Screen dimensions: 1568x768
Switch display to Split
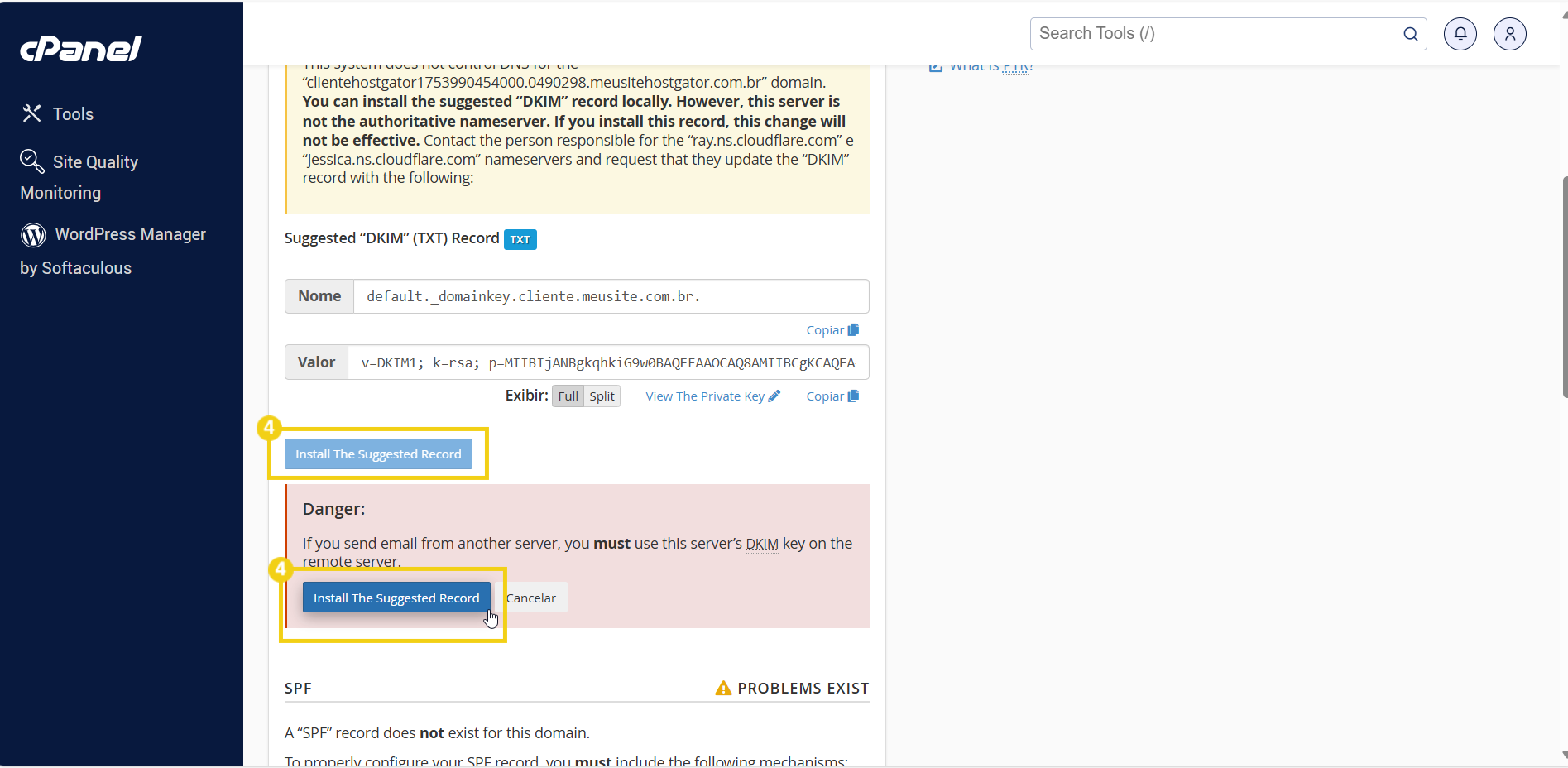[602, 396]
